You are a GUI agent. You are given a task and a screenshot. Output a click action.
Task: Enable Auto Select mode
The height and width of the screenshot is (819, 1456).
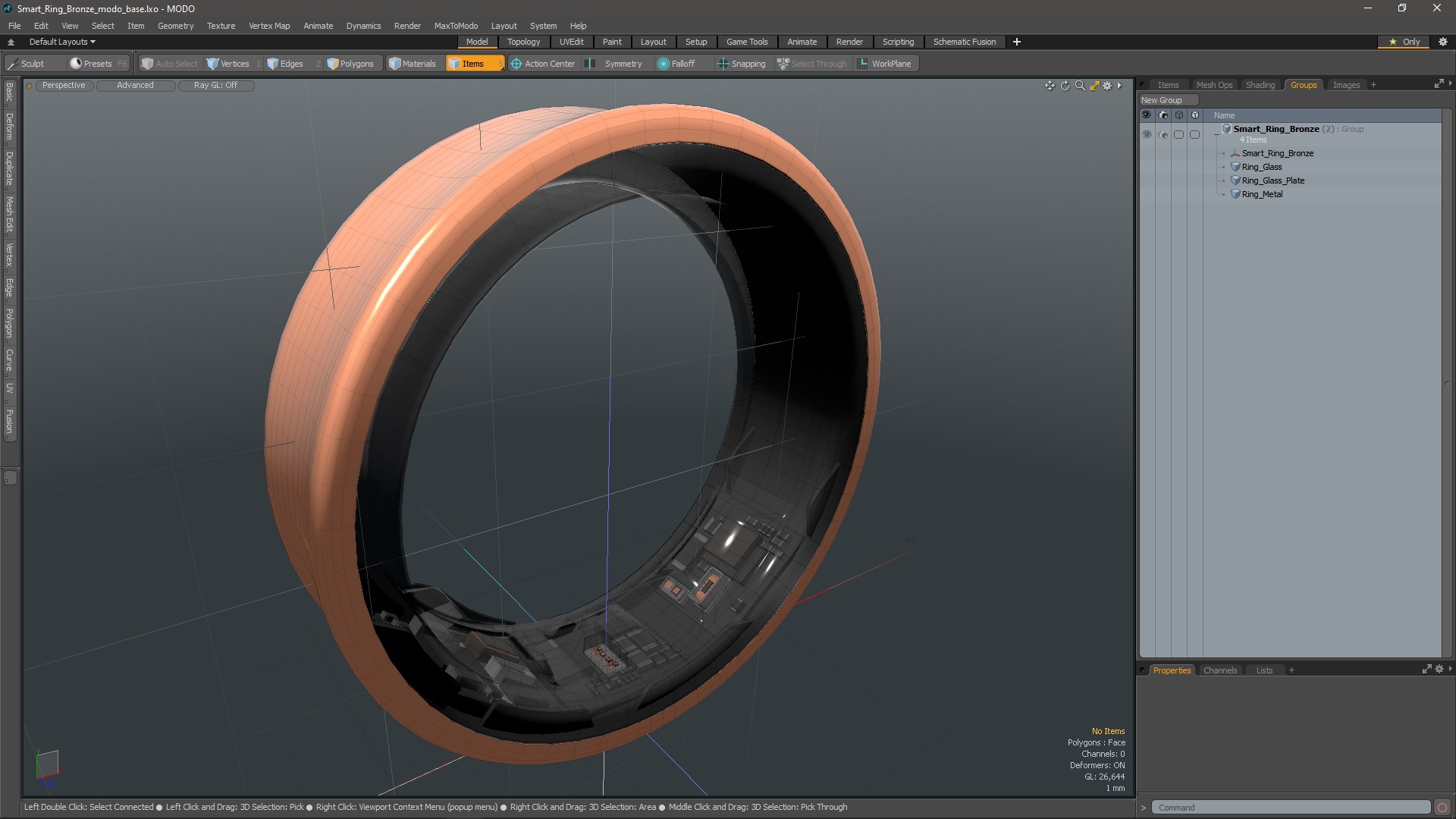coord(169,64)
